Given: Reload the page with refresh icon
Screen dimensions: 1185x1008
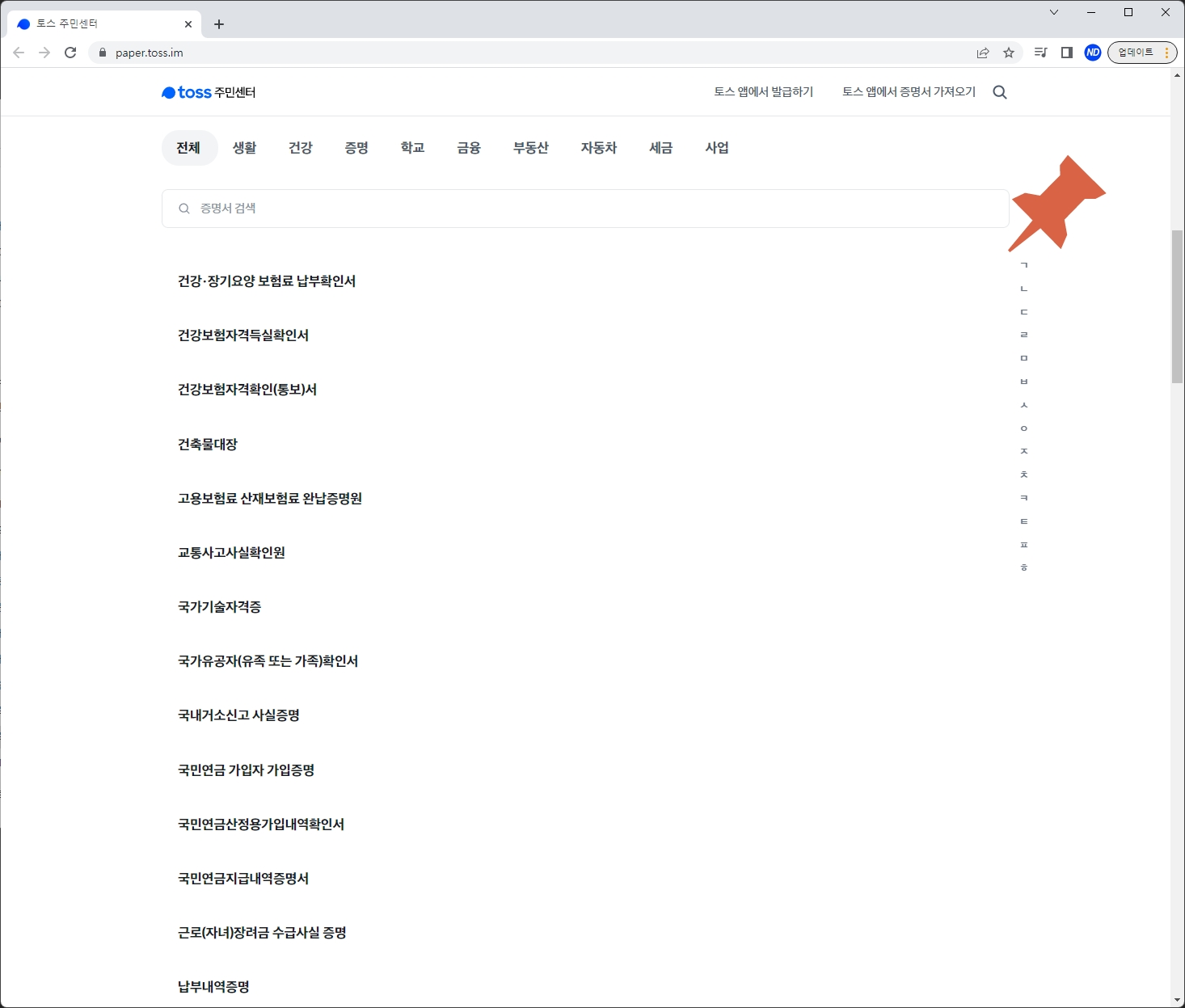Looking at the screenshot, I should click(x=70, y=53).
